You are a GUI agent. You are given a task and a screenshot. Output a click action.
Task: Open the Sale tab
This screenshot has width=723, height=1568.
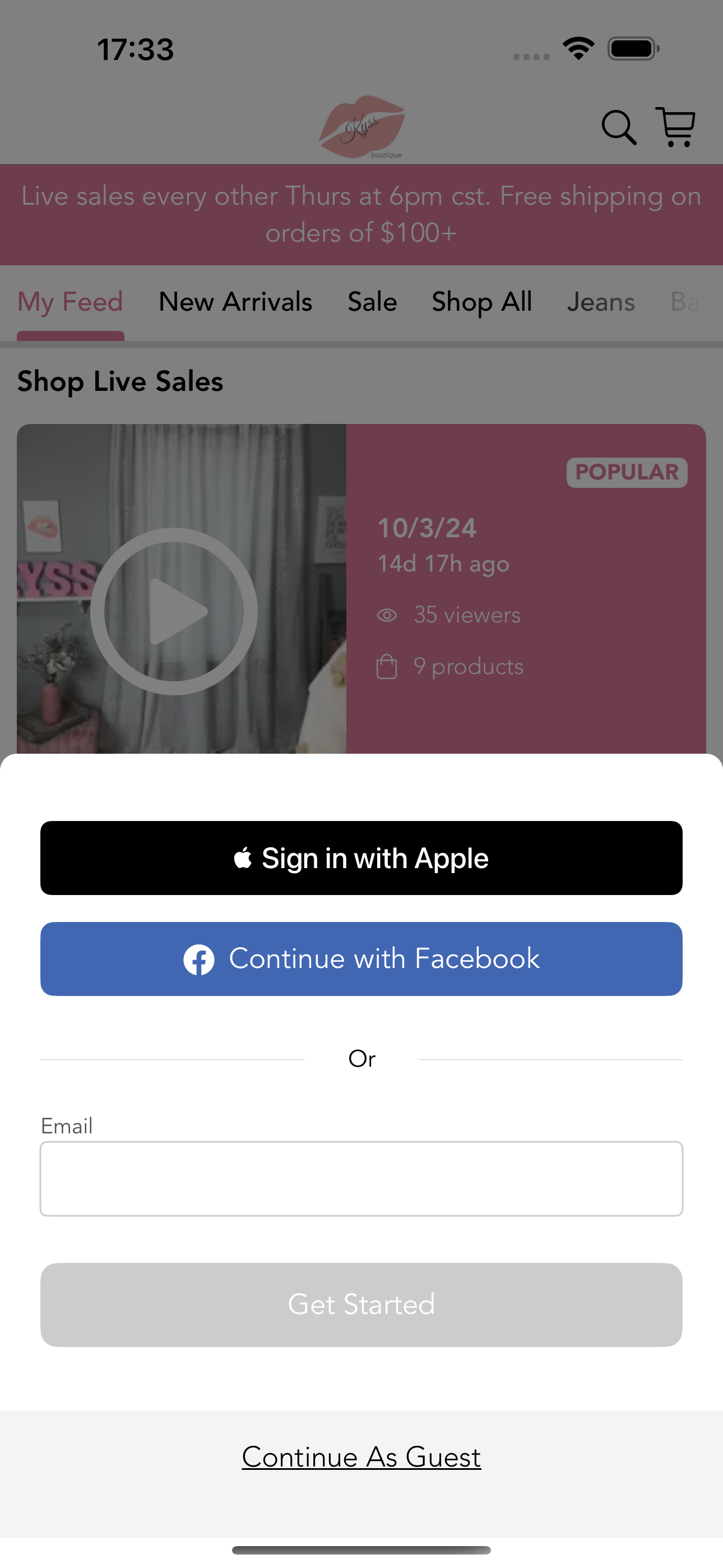pyautogui.click(x=373, y=302)
